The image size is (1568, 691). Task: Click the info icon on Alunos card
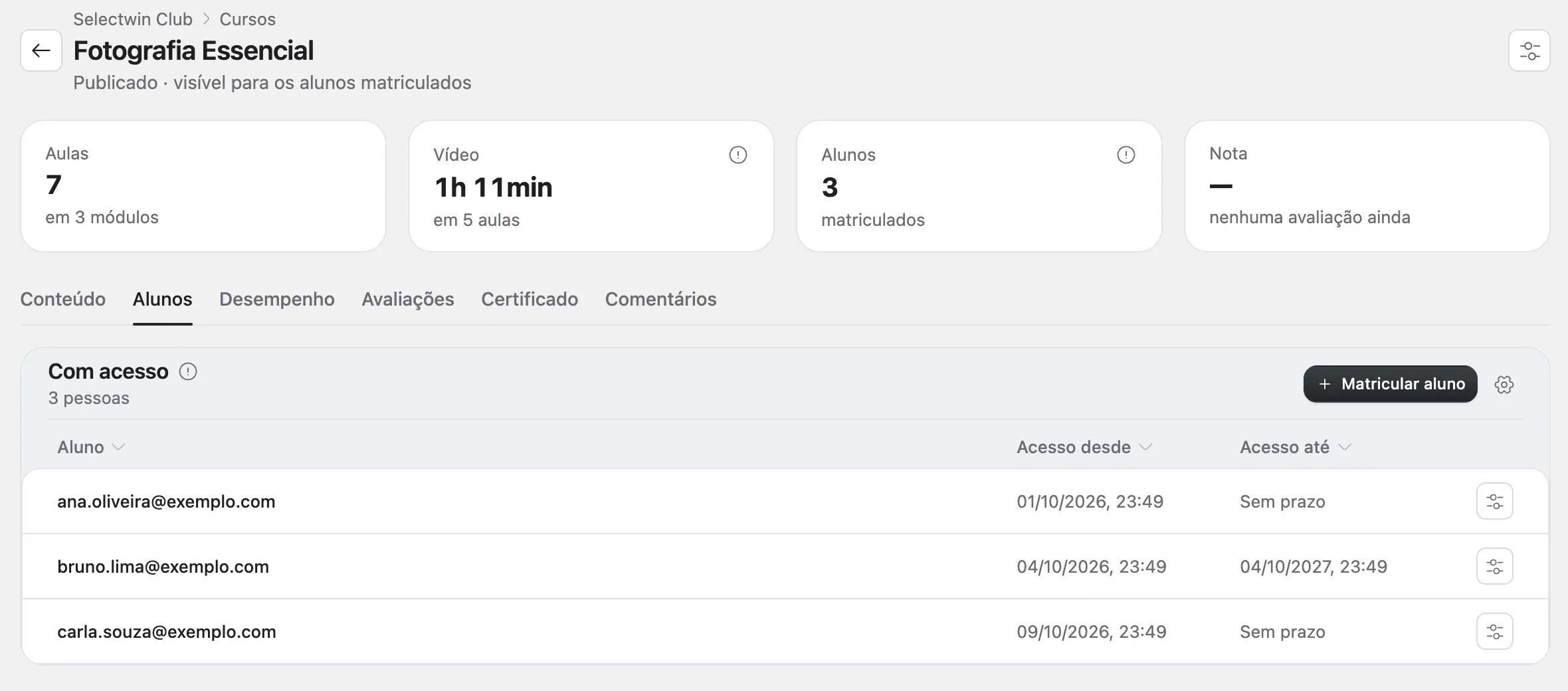click(1126, 155)
